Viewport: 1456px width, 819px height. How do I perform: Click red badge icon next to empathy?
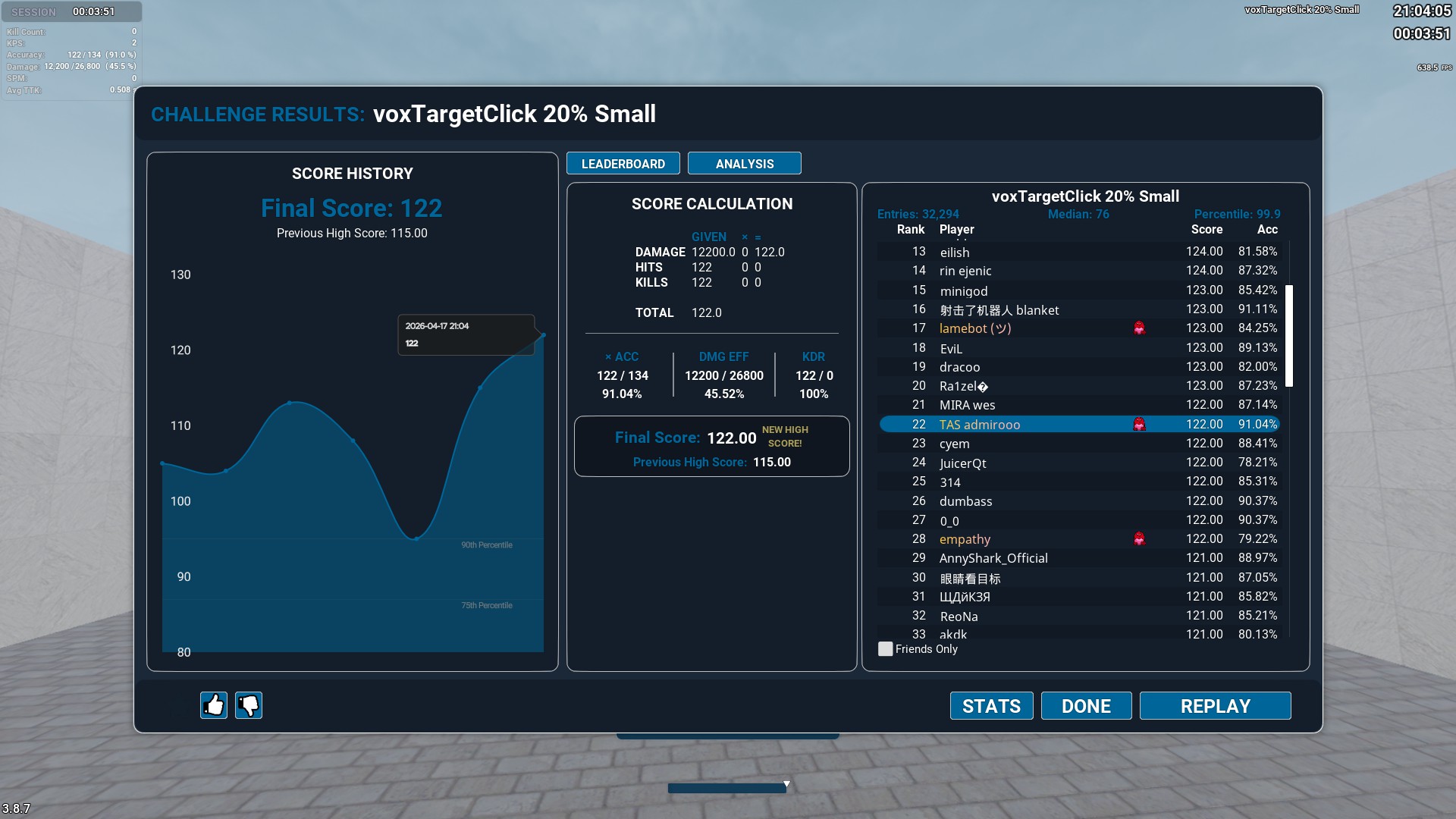click(x=1139, y=539)
